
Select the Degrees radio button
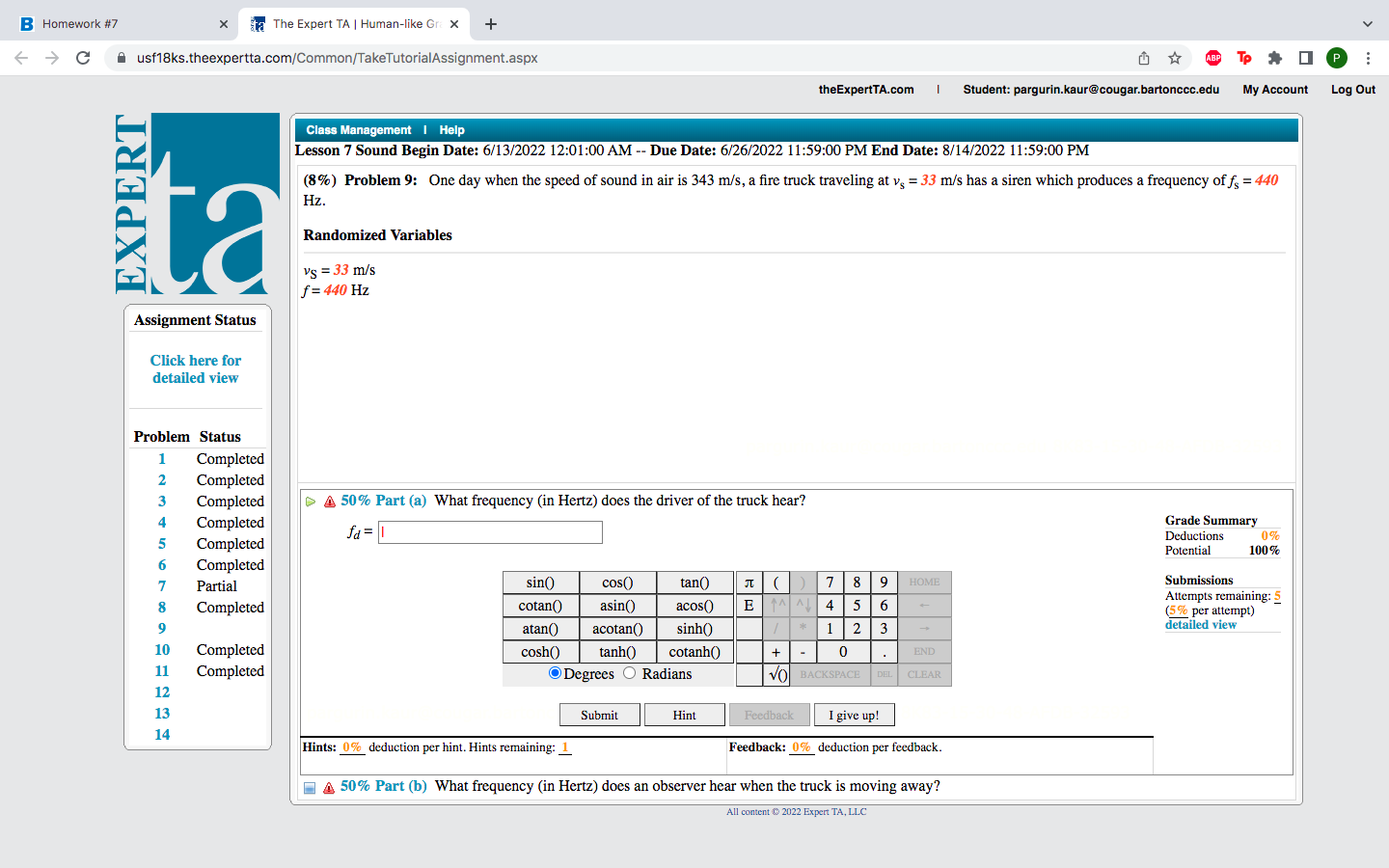(555, 673)
